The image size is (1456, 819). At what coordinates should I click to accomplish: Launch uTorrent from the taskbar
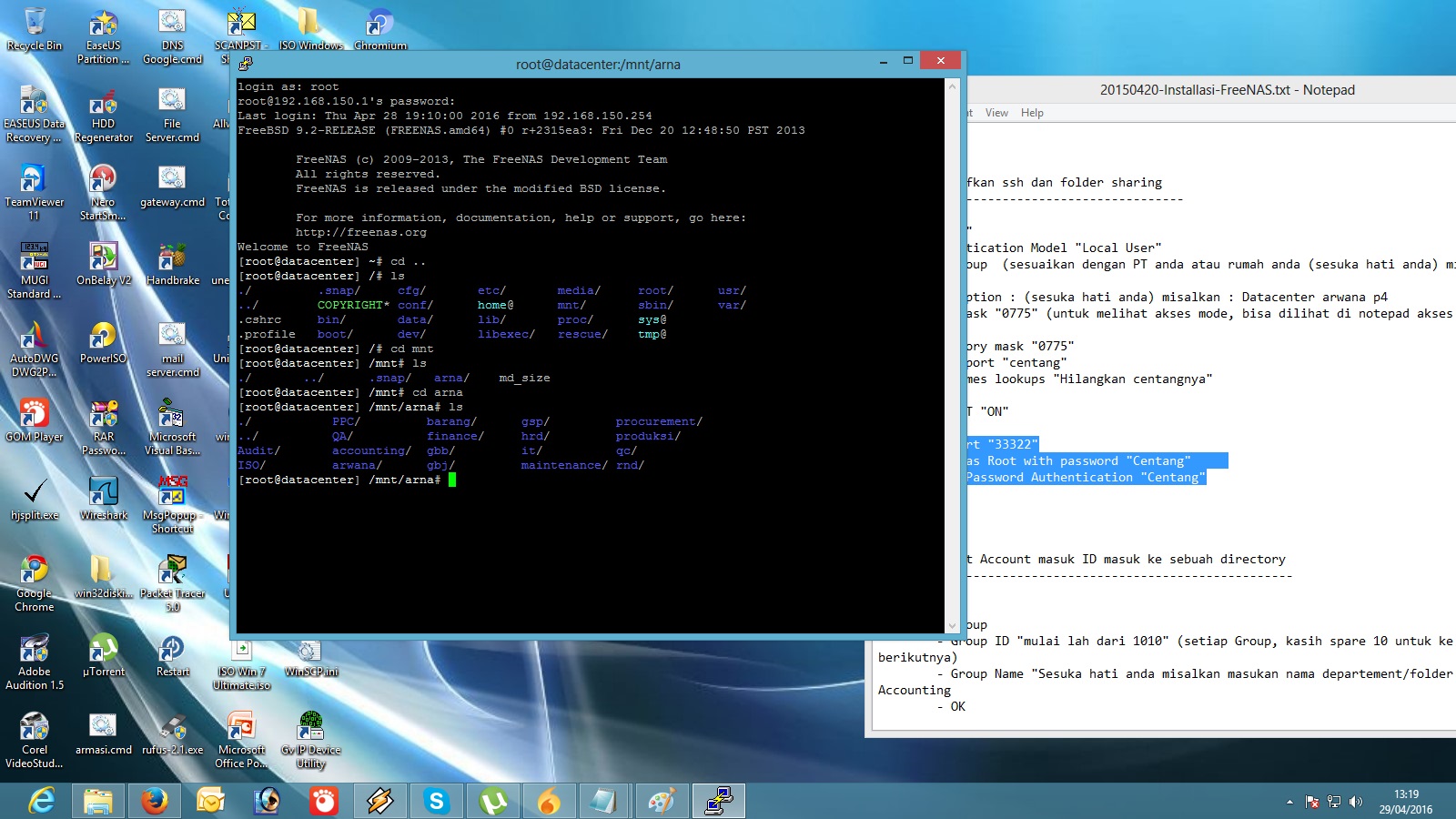coord(493,802)
